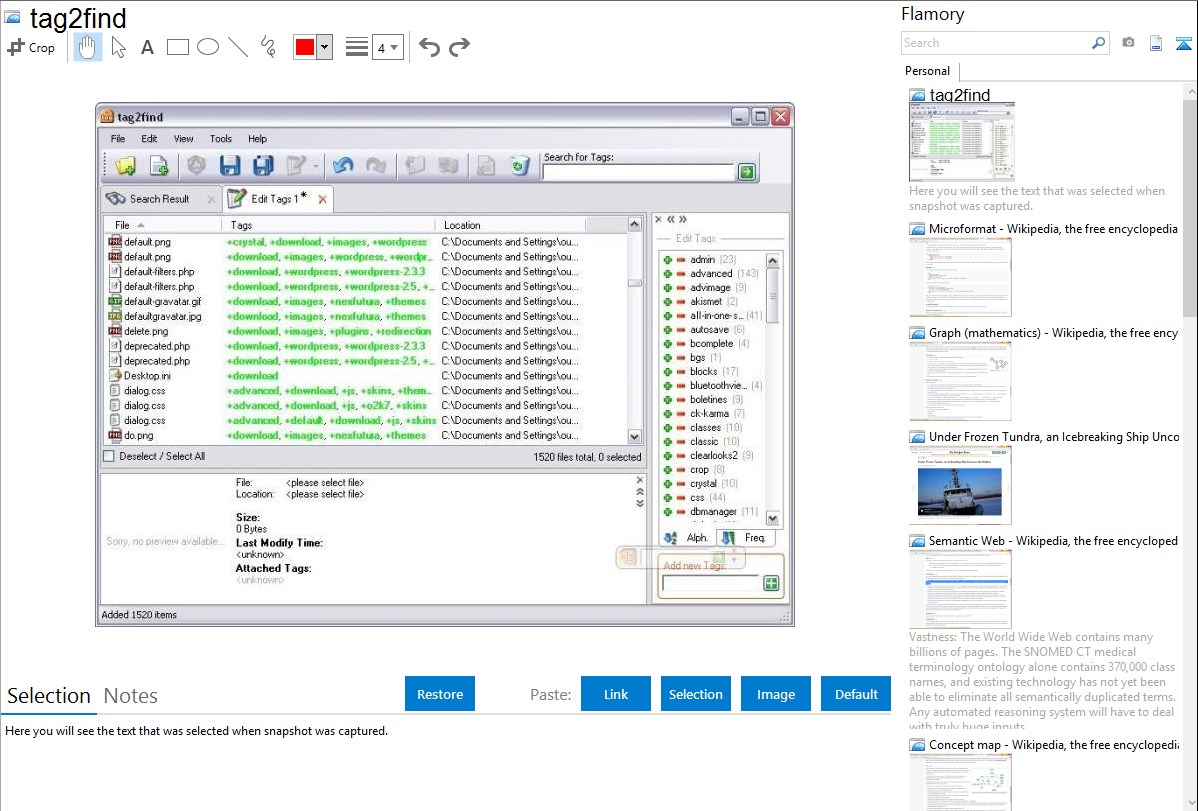Open the File menu in tag2find
The image size is (1198, 811).
[118, 139]
